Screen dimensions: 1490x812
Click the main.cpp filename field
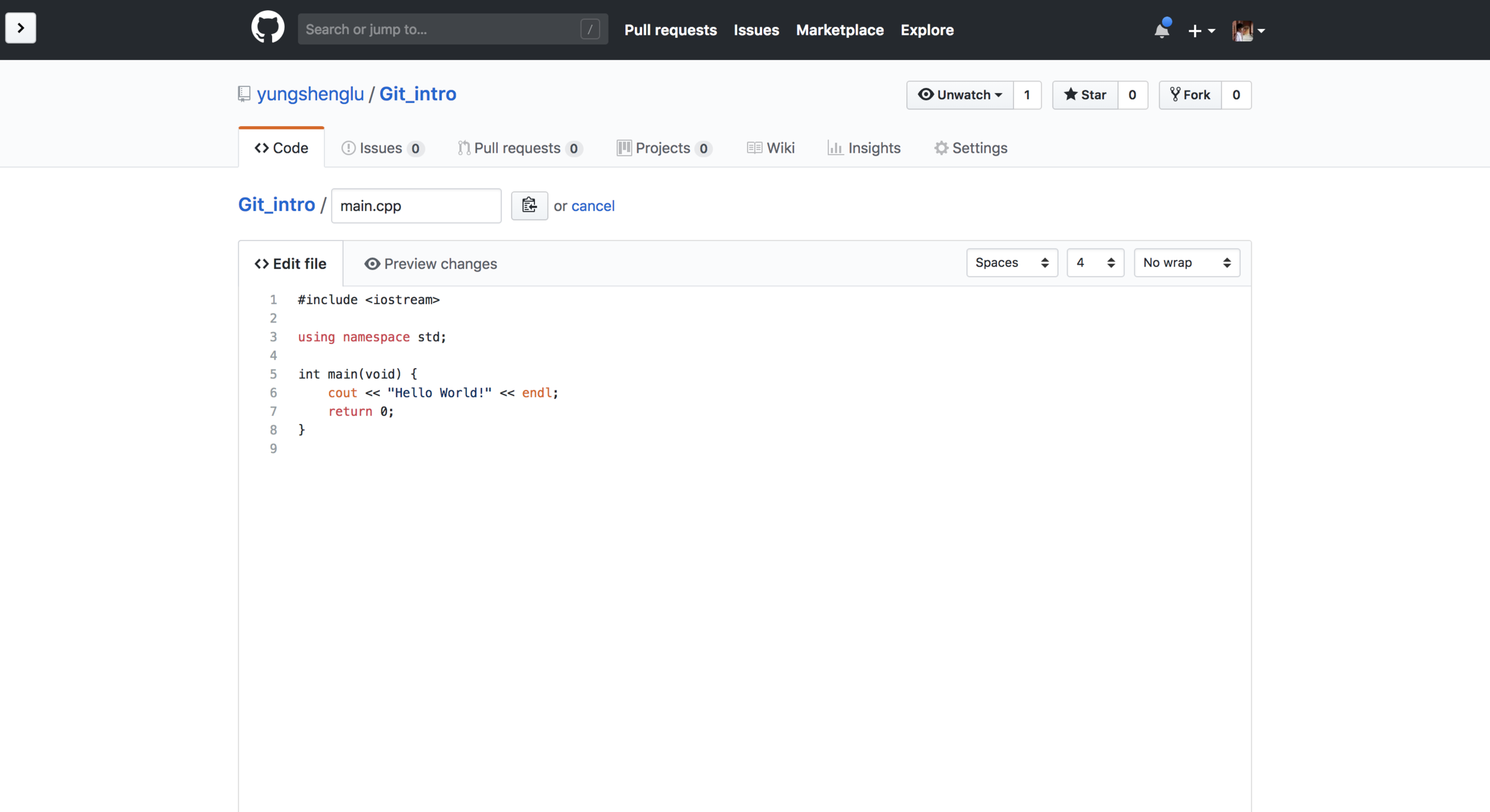point(416,206)
